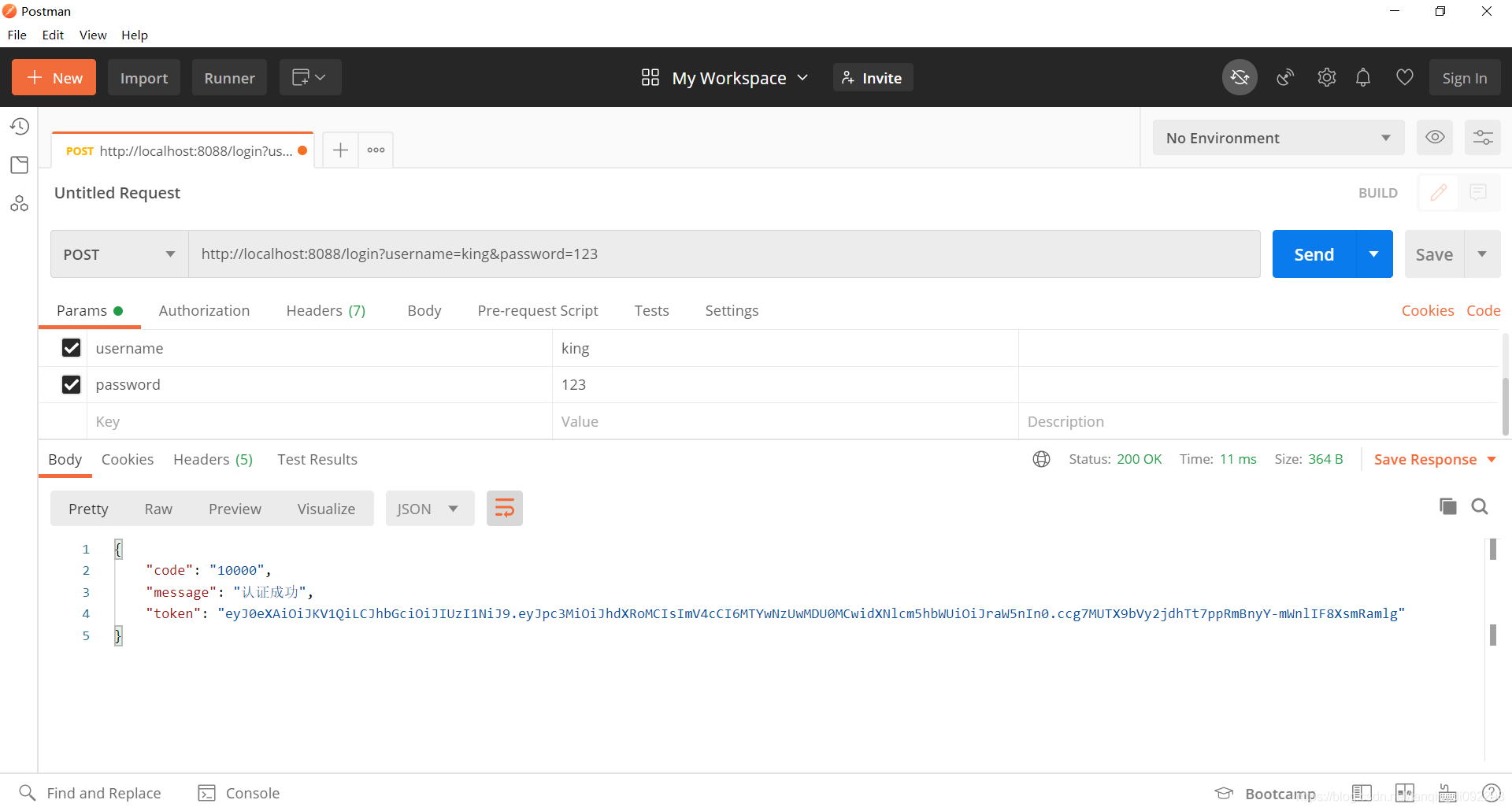Open the History sidebar icon
Viewport: 1512px width, 811px height.
point(20,127)
